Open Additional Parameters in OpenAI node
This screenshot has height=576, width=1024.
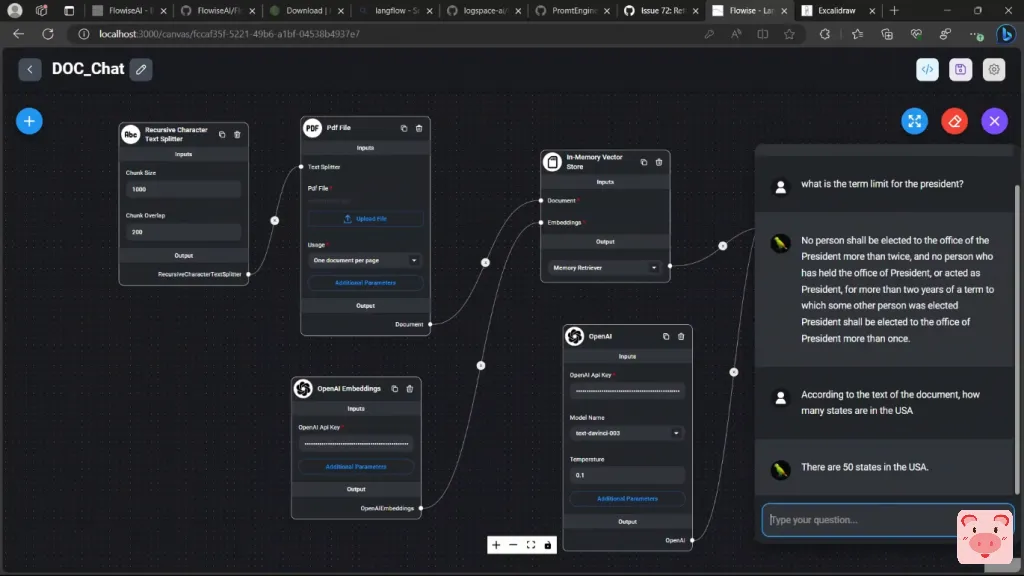point(627,498)
